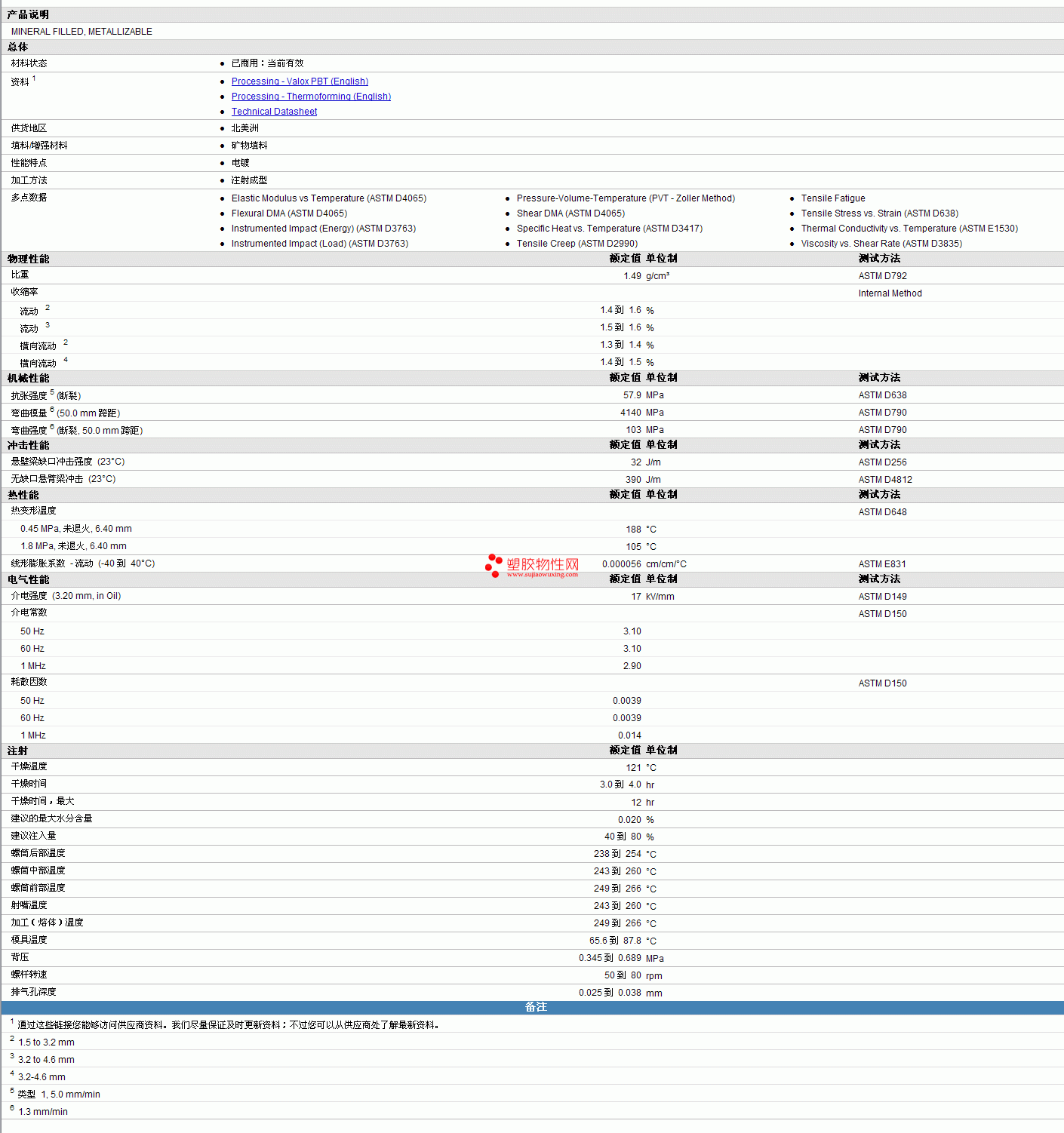Click Elastic Modulus vs Temperature (ASTM D4065)

(329, 198)
